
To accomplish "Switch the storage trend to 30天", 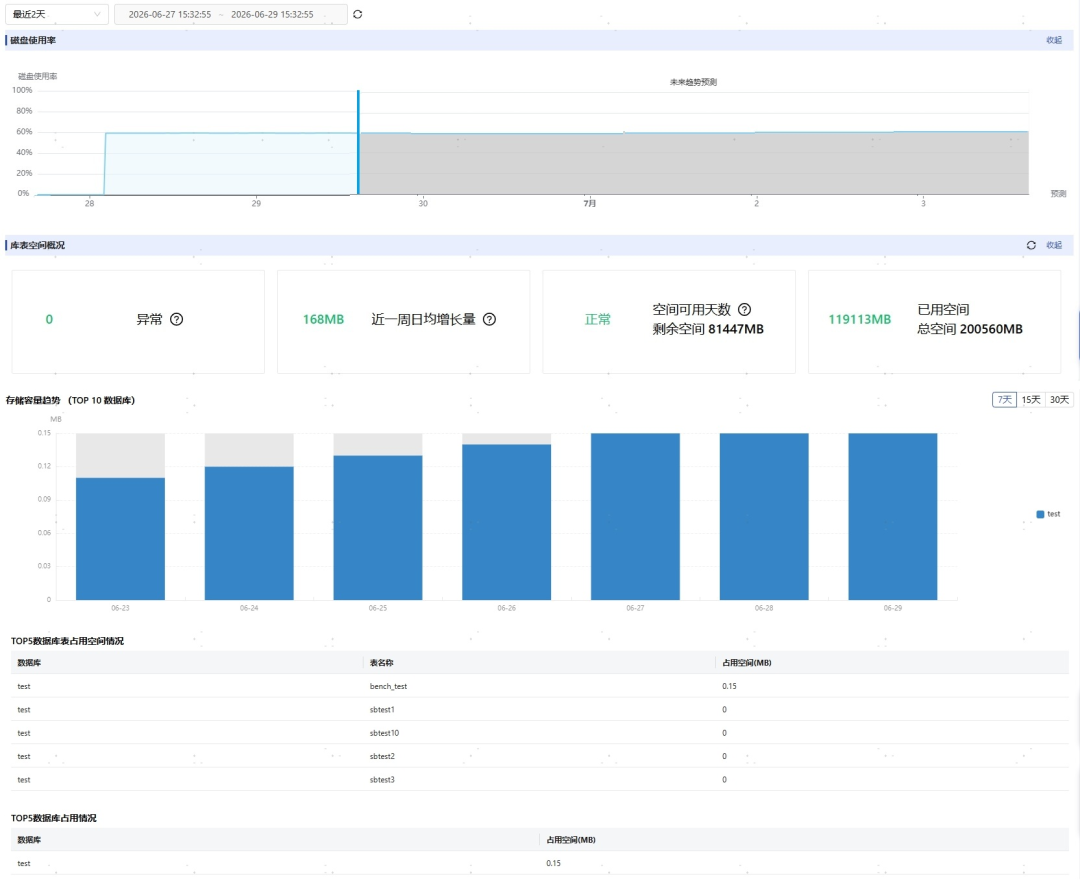I will [1059, 400].
